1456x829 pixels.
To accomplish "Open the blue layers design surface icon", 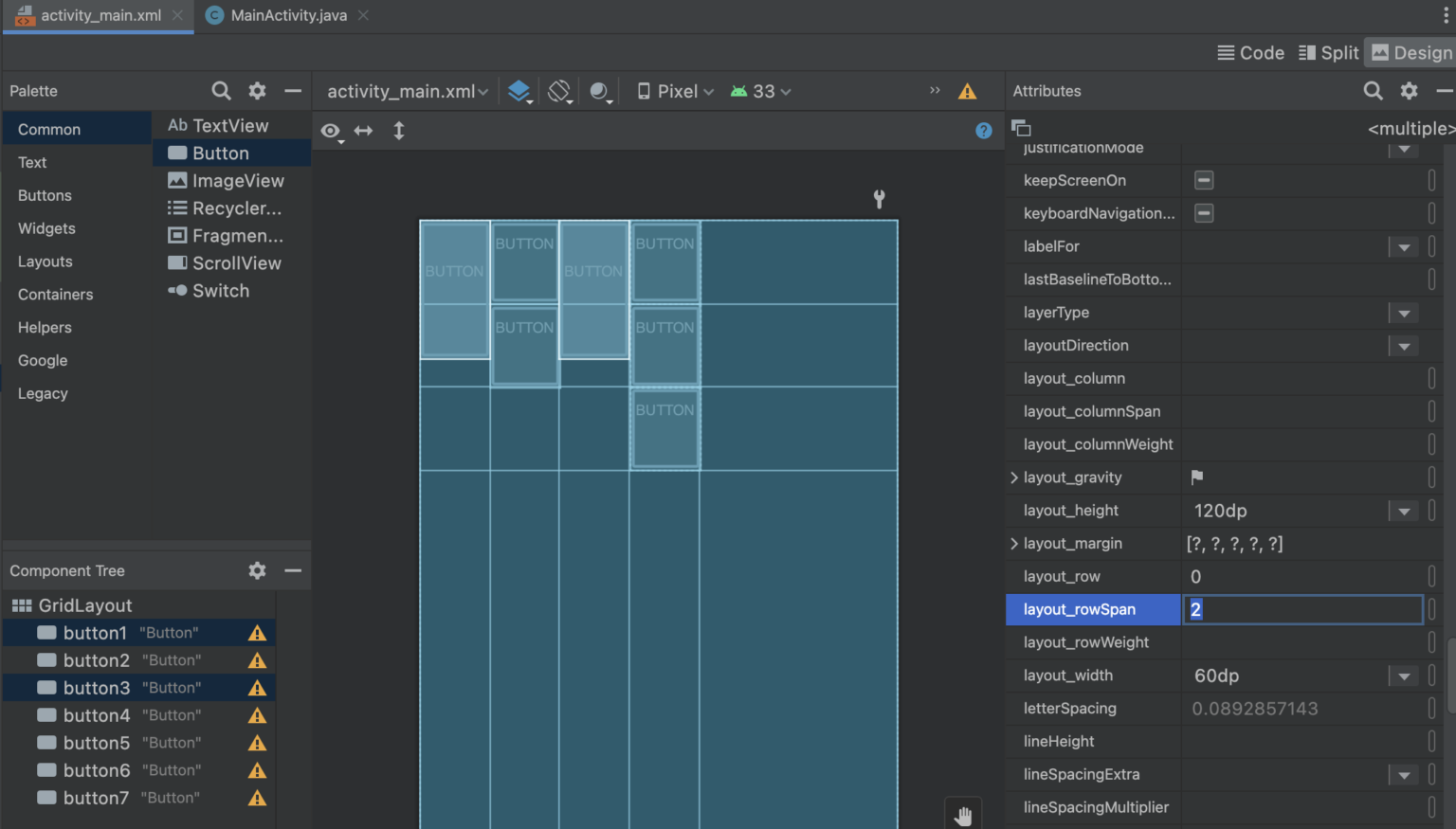I will (519, 91).
